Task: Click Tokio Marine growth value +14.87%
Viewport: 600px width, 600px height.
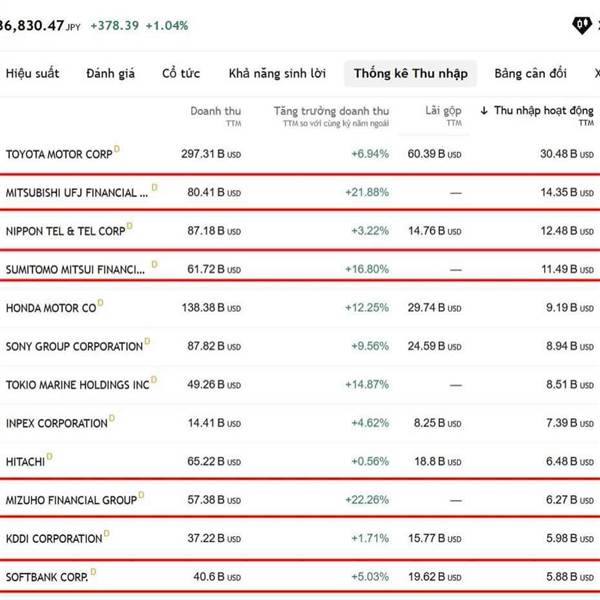Action: click(x=367, y=384)
